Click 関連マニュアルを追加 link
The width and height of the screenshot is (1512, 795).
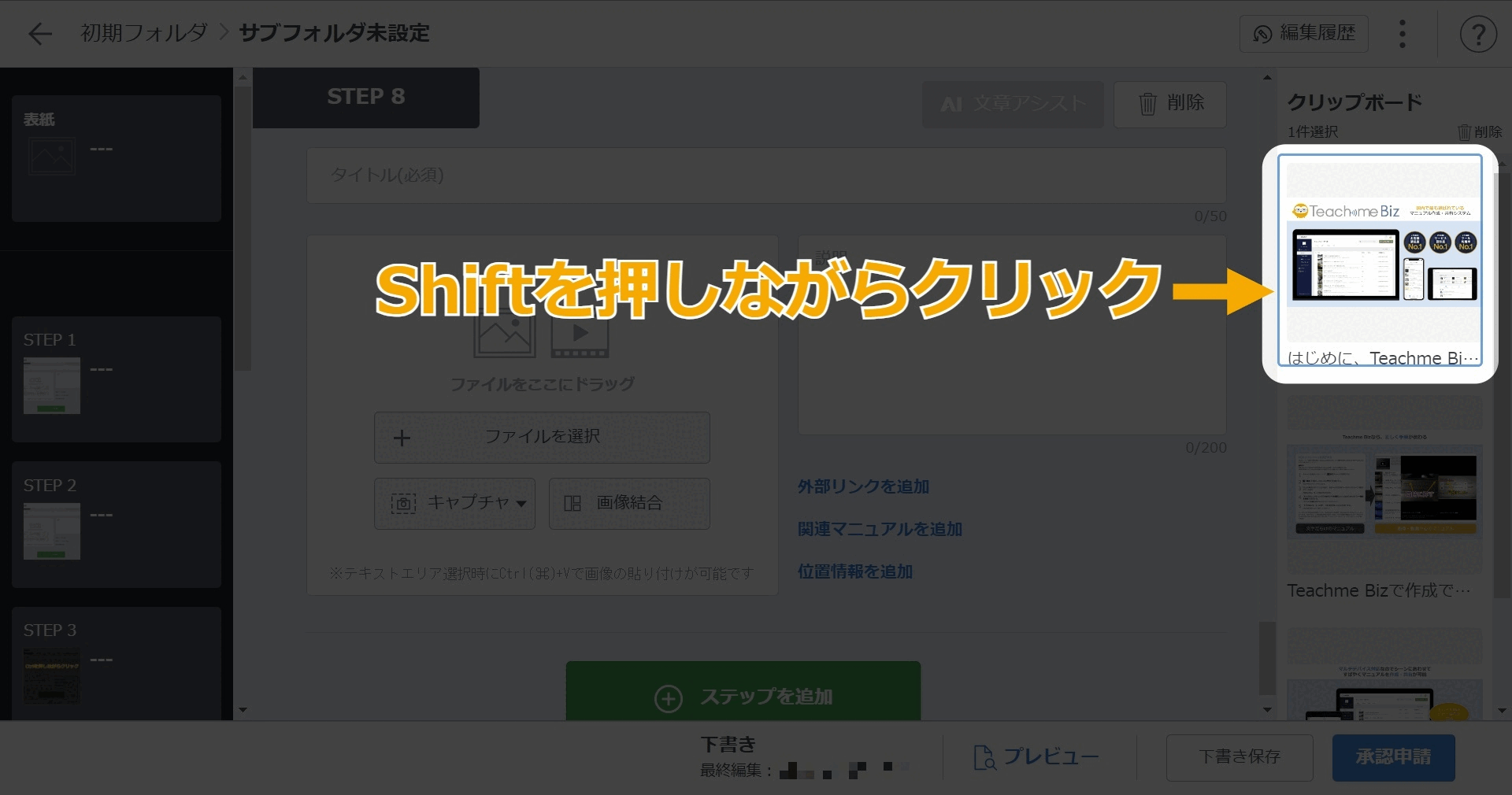pyautogui.click(x=880, y=529)
